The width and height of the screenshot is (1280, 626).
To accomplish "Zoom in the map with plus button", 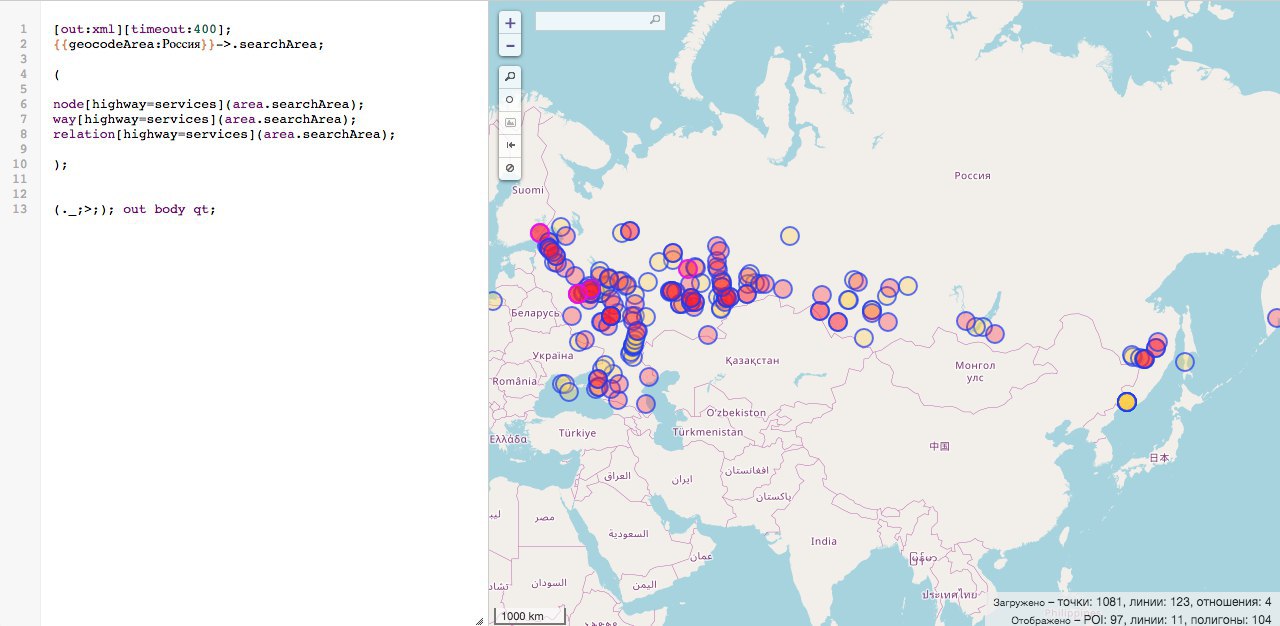I will [x=511, y=23].
